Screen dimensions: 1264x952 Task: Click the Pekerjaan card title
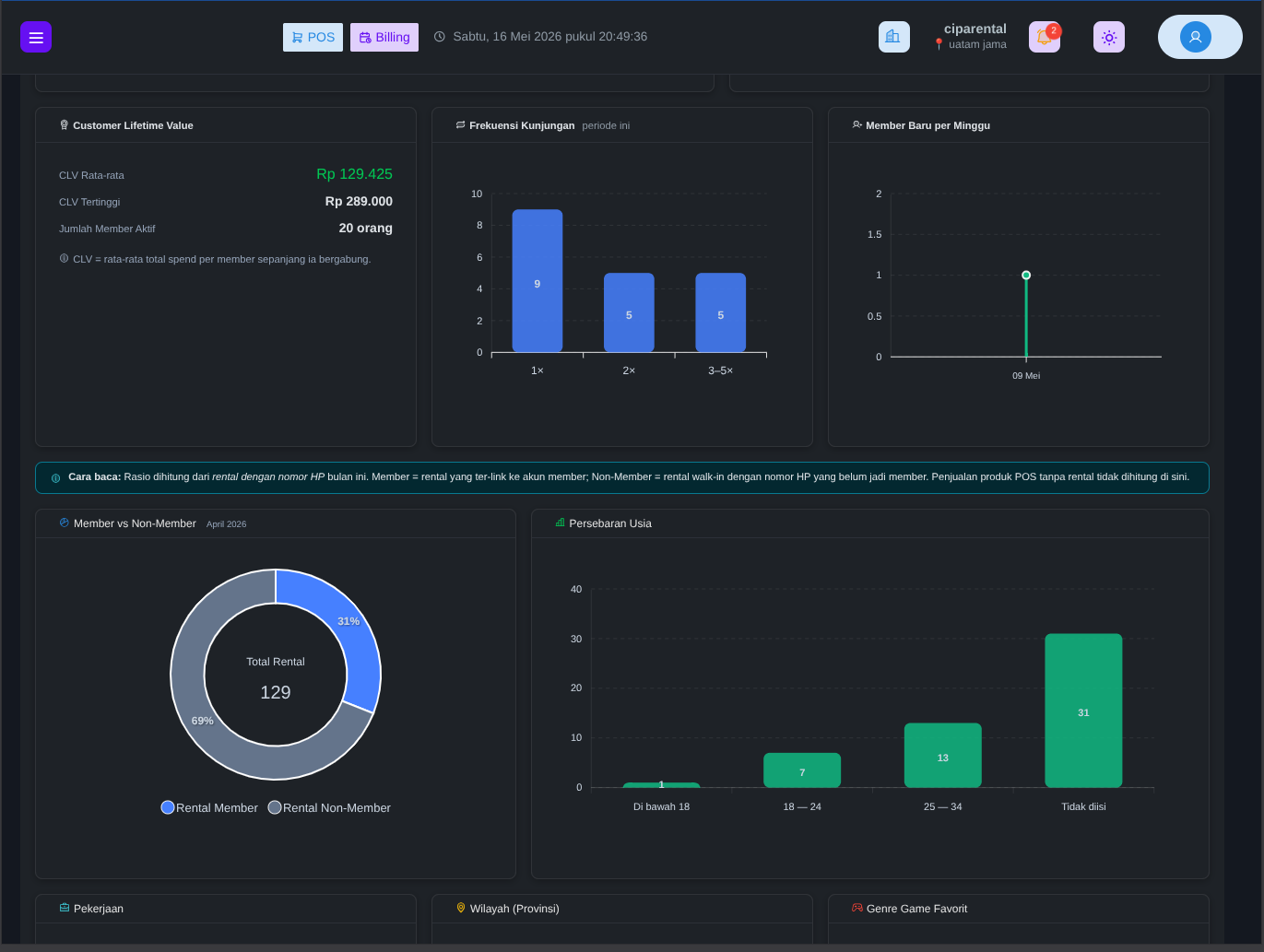pyautogui.click(x=99, y=909)
